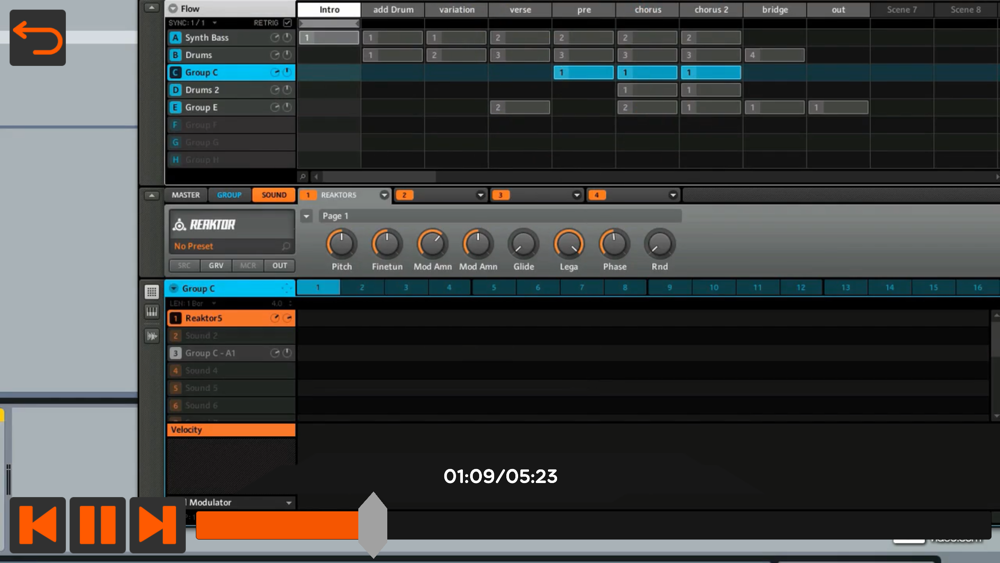Open the REAKTOR5 plugin slot dropdown
This screenshot has height=563, width=1000.
pos(384,195)
